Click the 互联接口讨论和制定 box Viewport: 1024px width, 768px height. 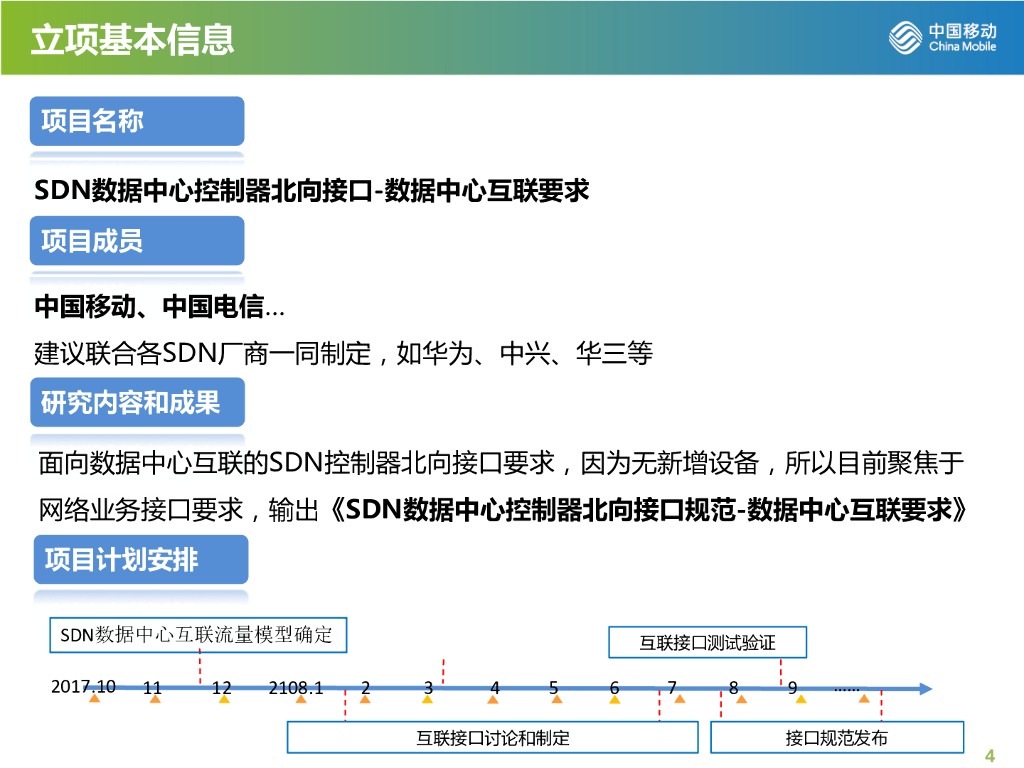(493, 738)
